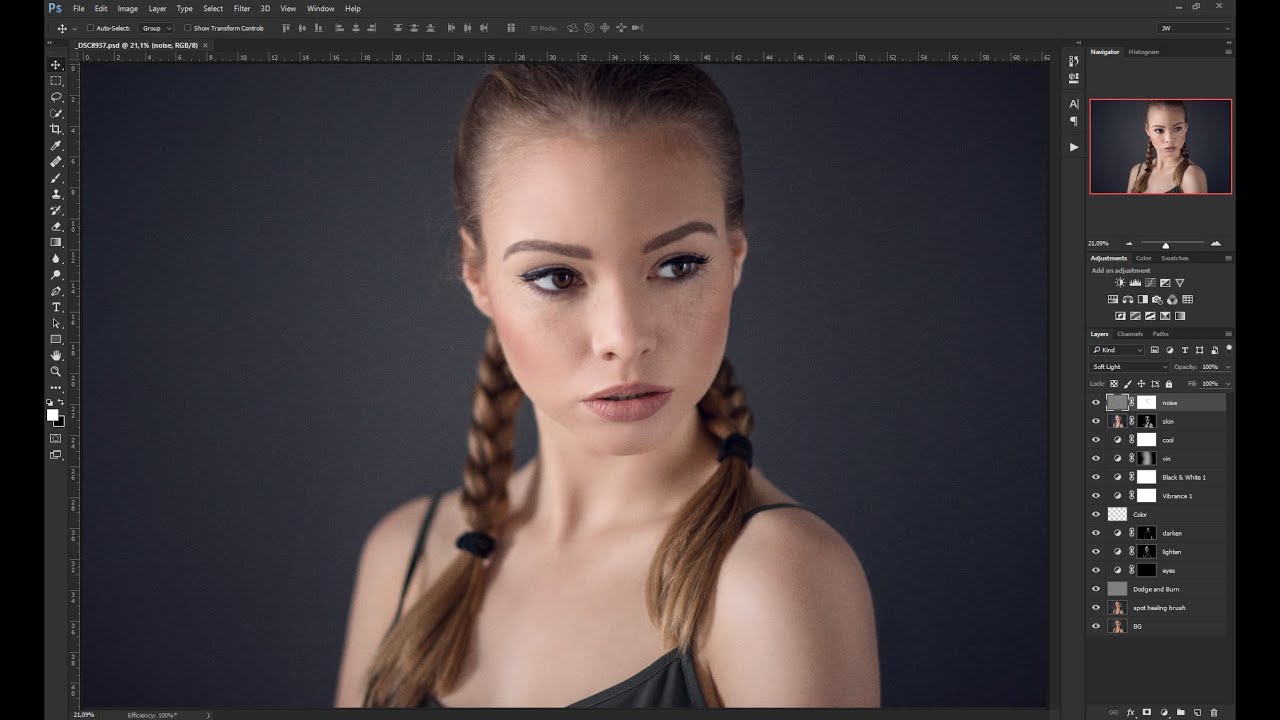The image size is (1280, 720).
Task: Click the foreground color swatch
Action: tap(53, 415)
